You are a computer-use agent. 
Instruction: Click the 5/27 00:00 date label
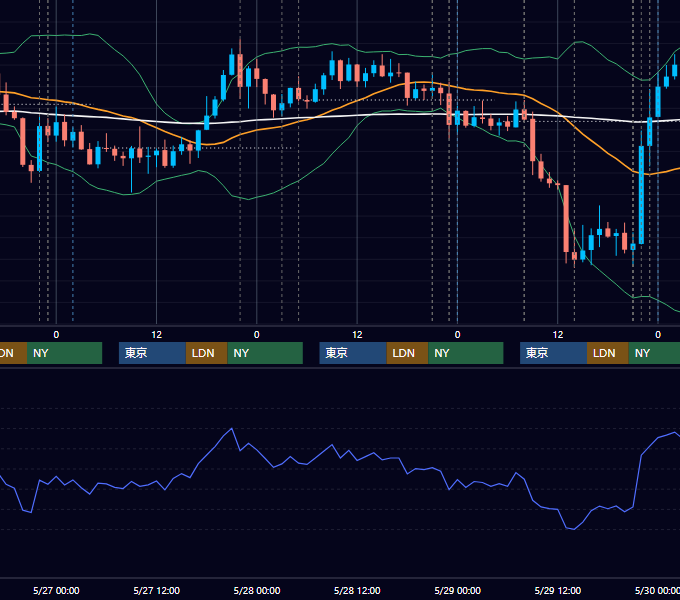click(x=56, y=590)
